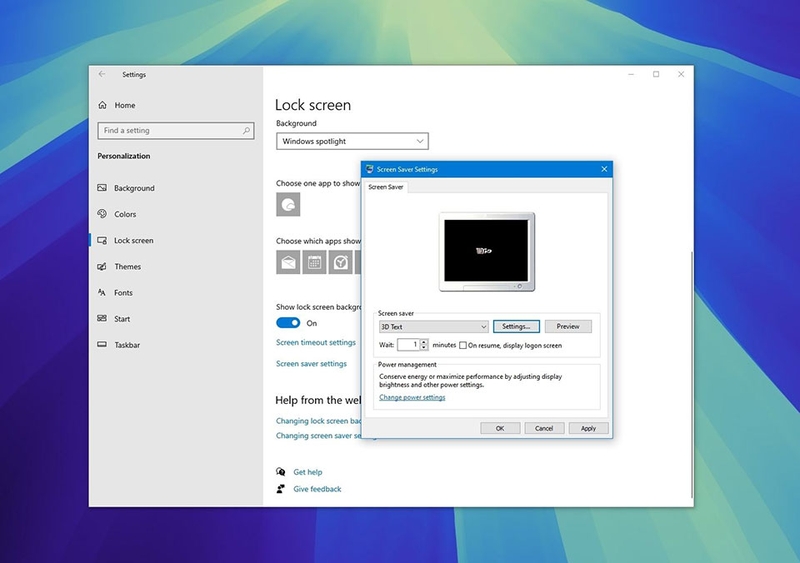Image resolution: width=800 pixels, height=563 pixels.
Task: Toggle Show lock screen background switch
Action: pyautogui.click(x=288, y=323)
